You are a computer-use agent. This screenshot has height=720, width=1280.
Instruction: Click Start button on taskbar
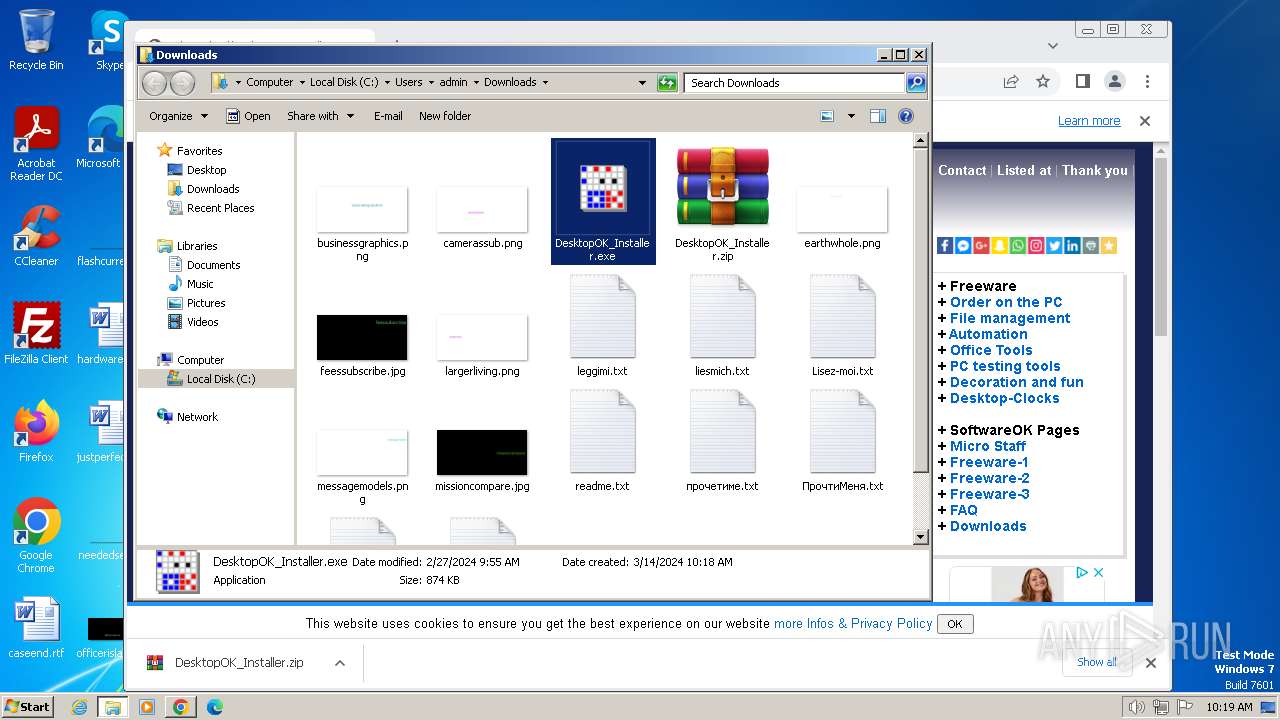point(27,707)
